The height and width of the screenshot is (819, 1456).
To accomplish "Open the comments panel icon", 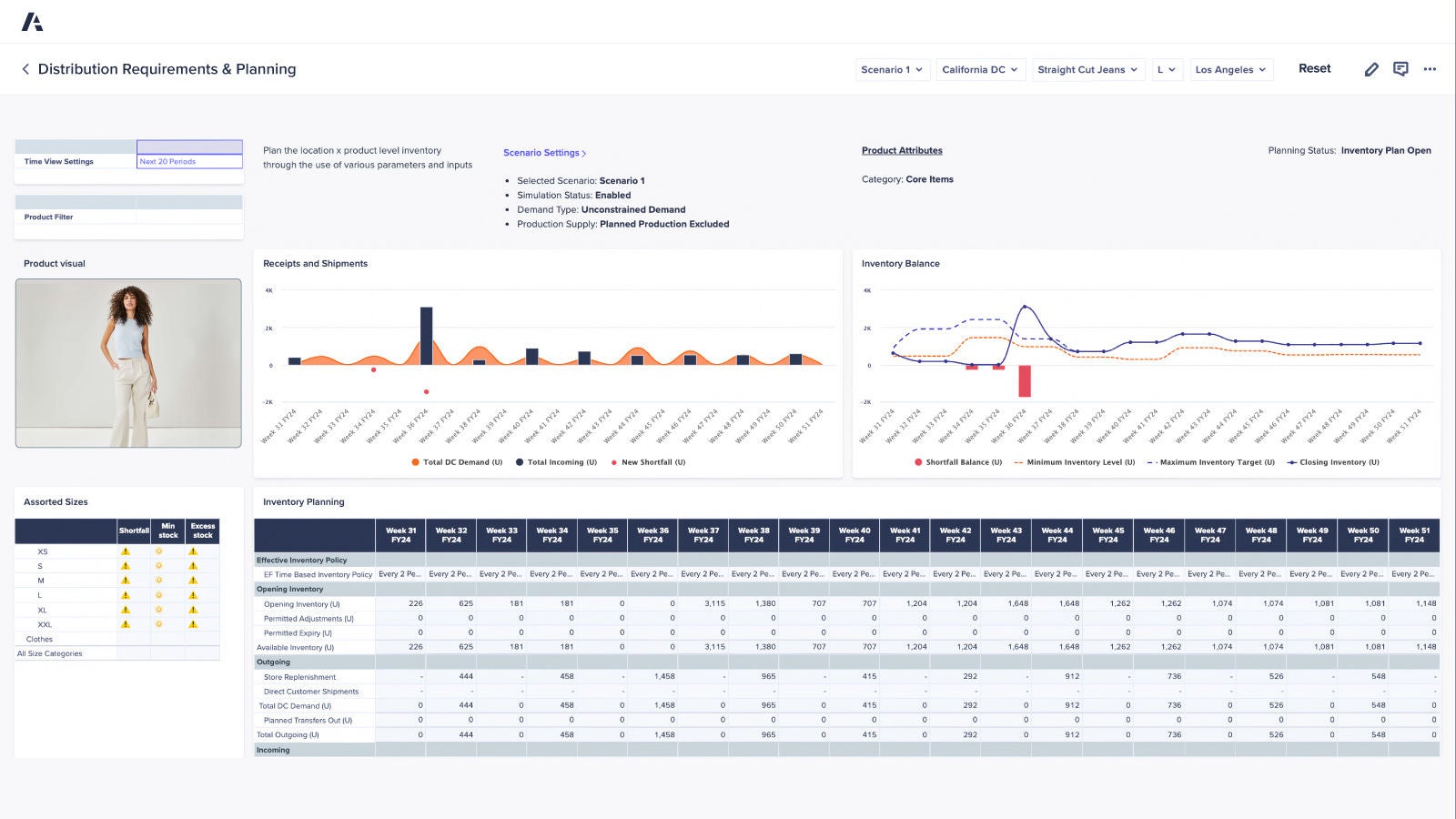I will pyautogui.click(x=1400, y=69).
